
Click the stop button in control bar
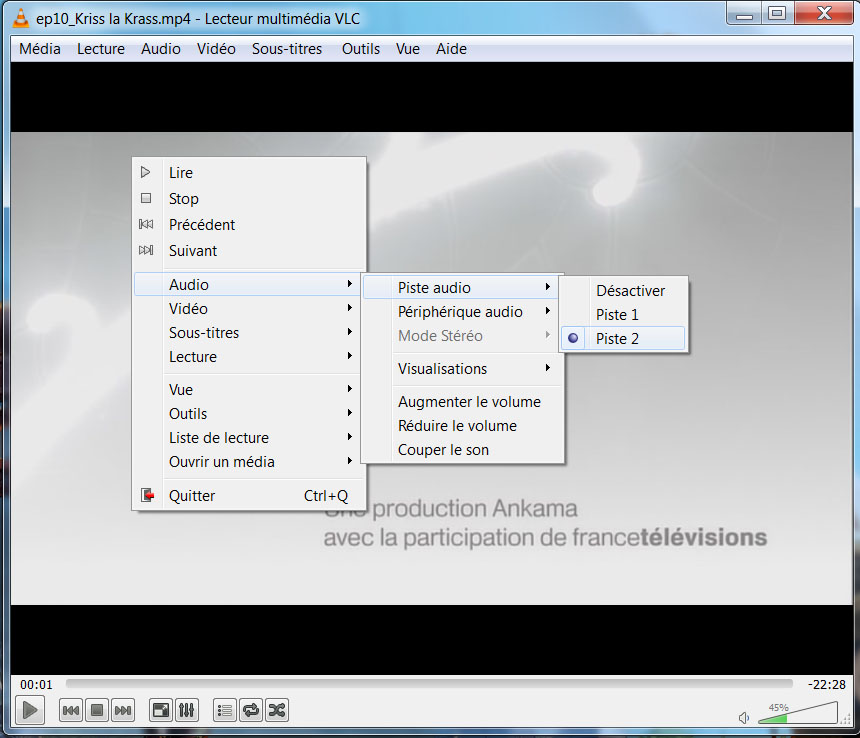pos(97,711)
